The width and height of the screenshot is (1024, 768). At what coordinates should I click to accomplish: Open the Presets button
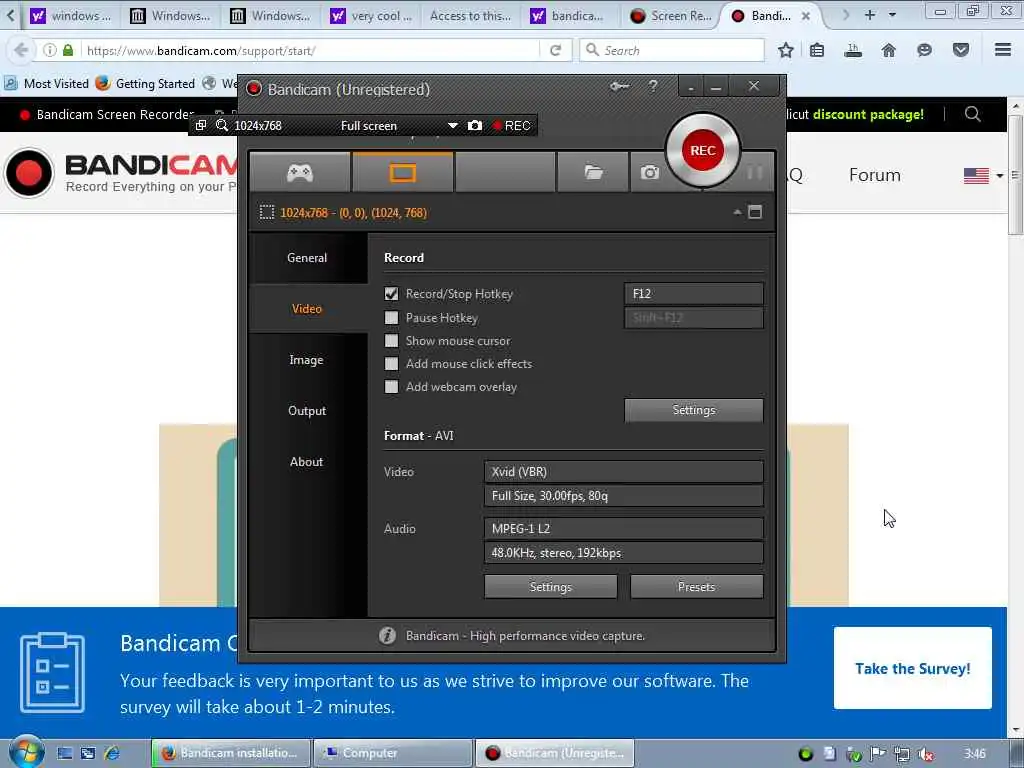tap(696, 586)
